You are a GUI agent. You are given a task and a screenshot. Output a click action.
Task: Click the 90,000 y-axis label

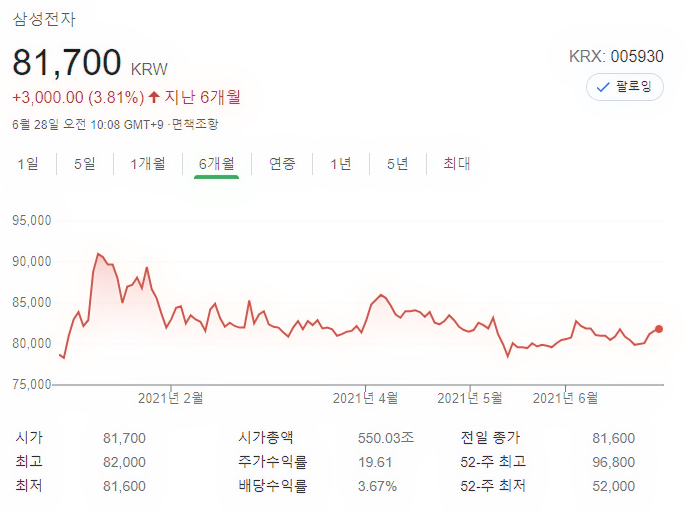coord(32,261)
